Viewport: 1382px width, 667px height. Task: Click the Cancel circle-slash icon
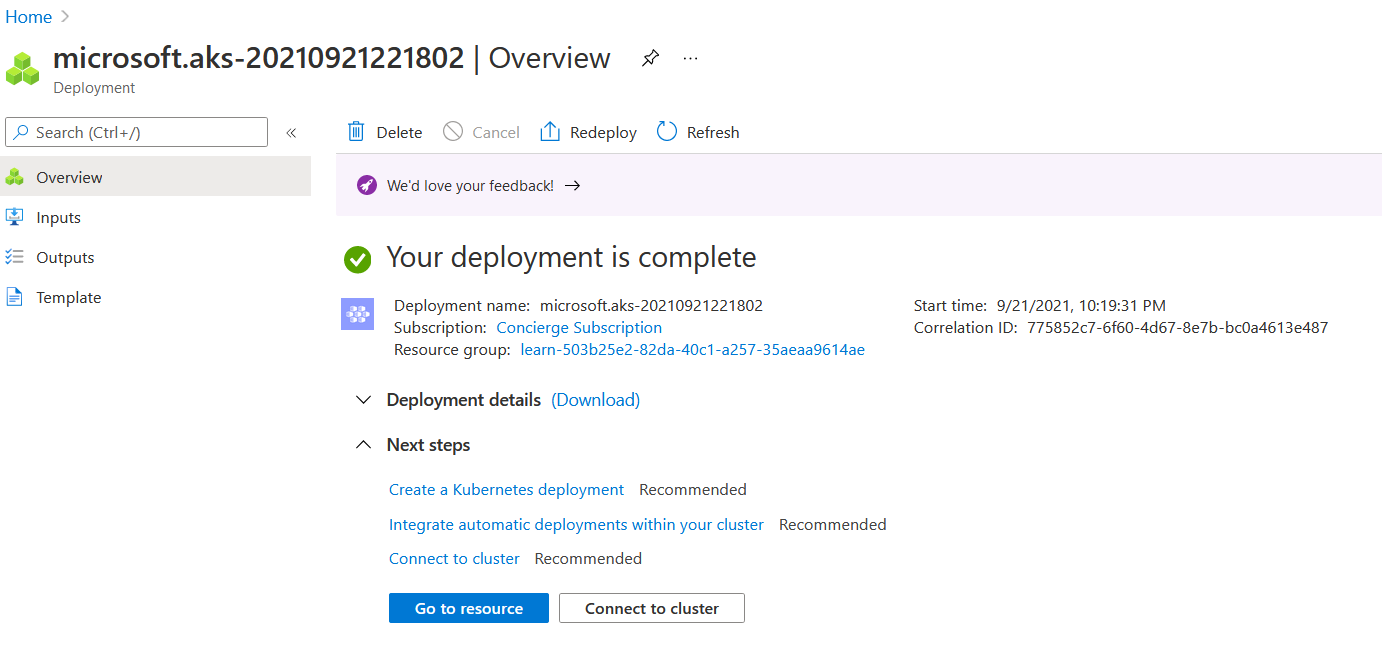(453, 132)
